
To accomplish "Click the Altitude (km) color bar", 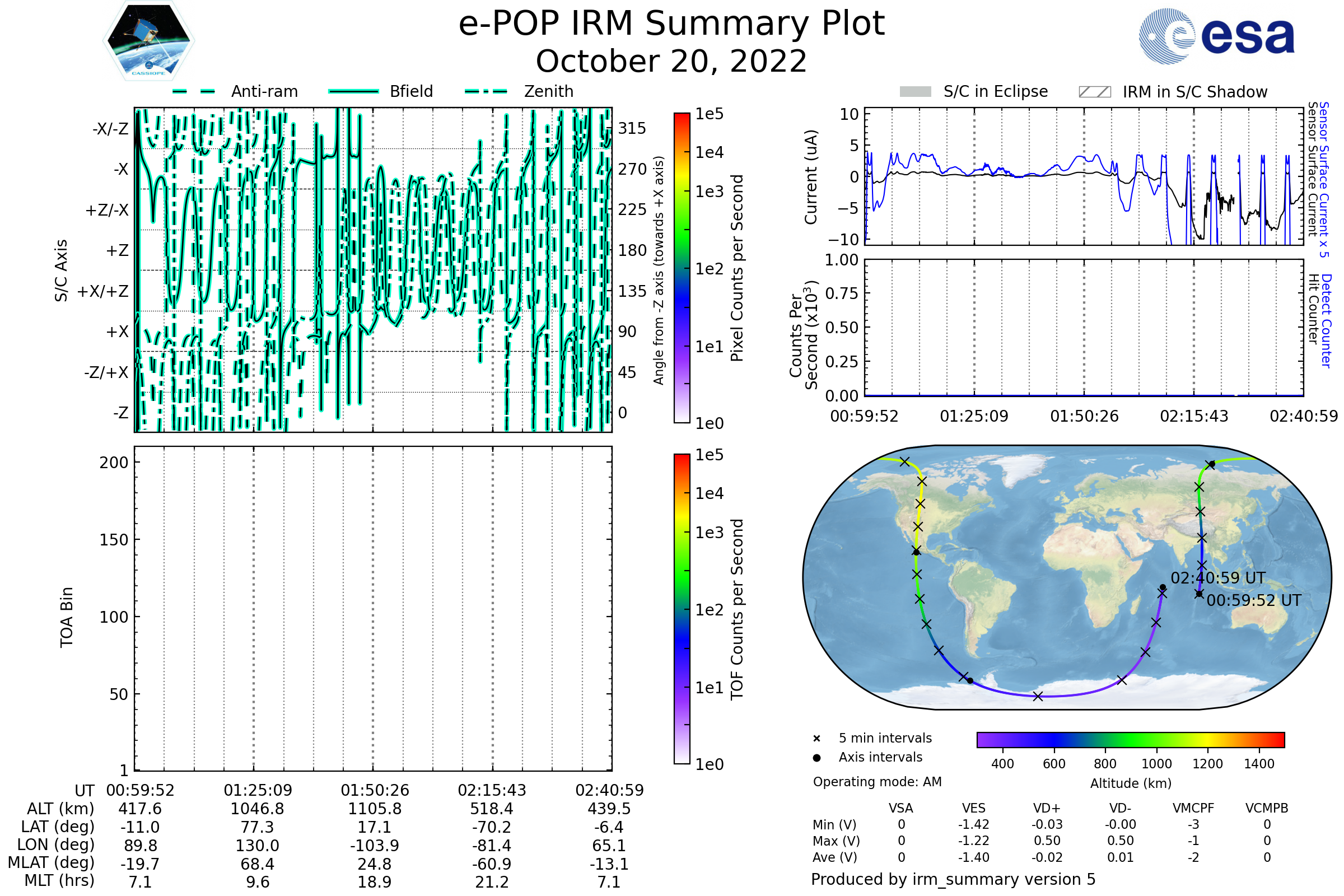I will click(x=1130, y=739).
